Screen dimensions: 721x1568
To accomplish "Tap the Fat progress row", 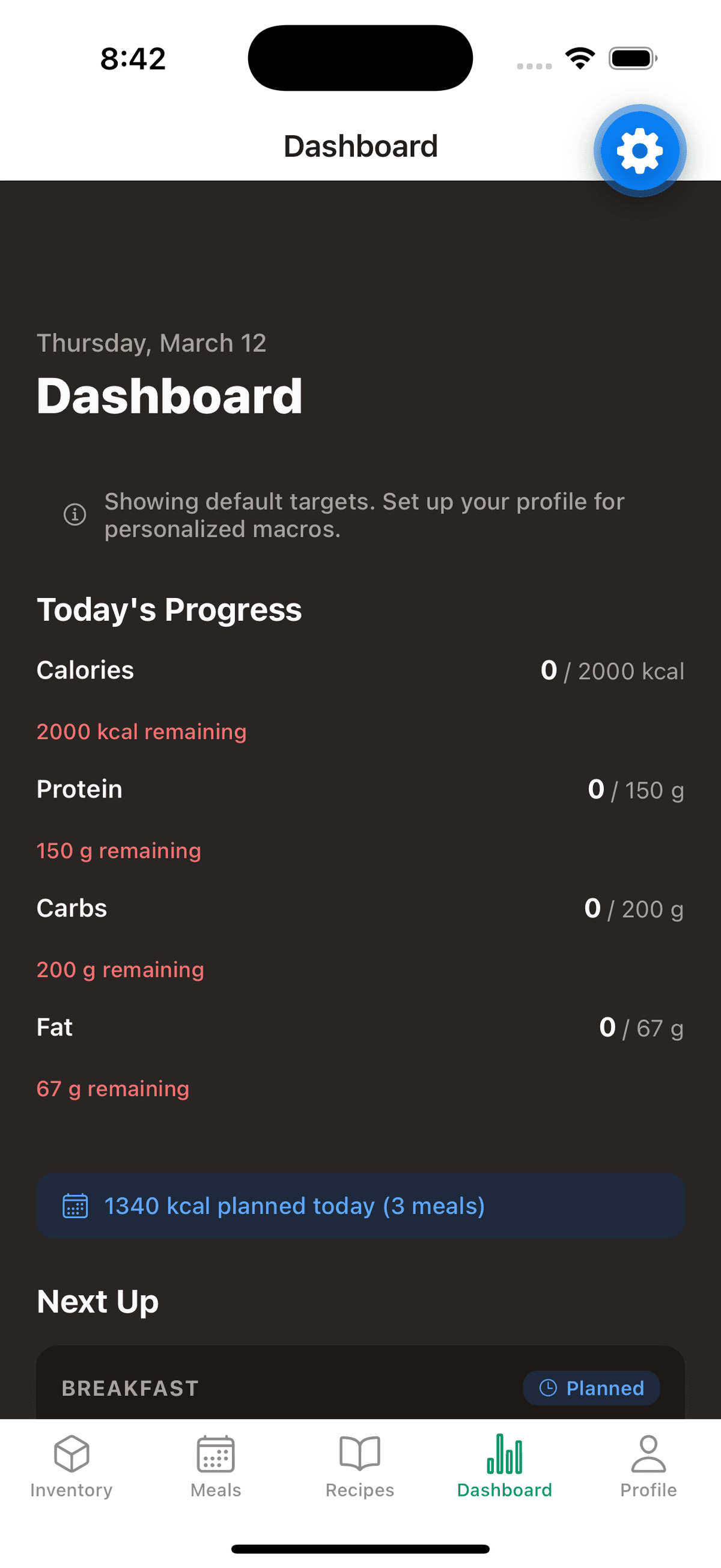I will (360, 1028).
